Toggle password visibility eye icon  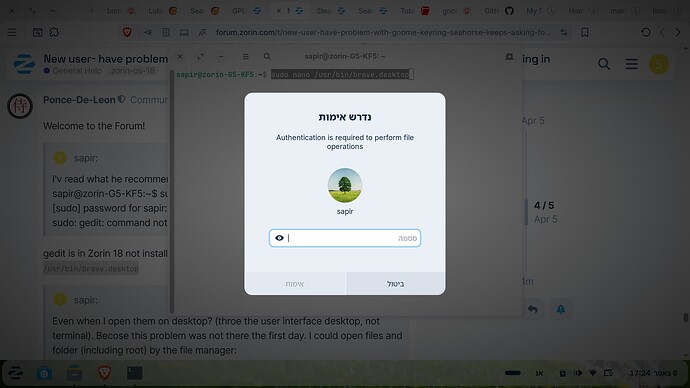pyautogui.click(x=279, y=238)
